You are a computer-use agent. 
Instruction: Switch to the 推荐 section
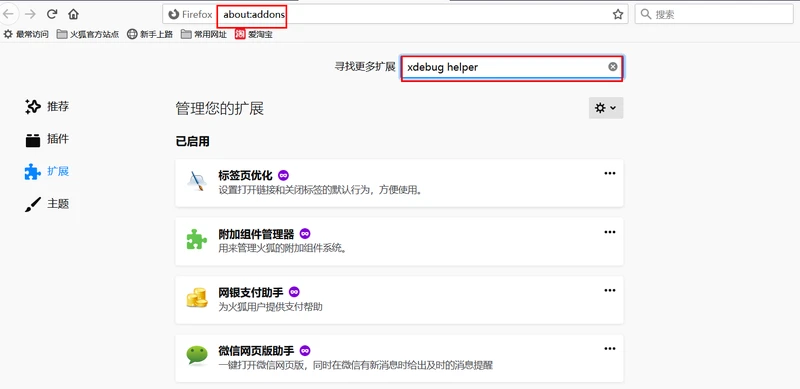[x=47, y=107]
